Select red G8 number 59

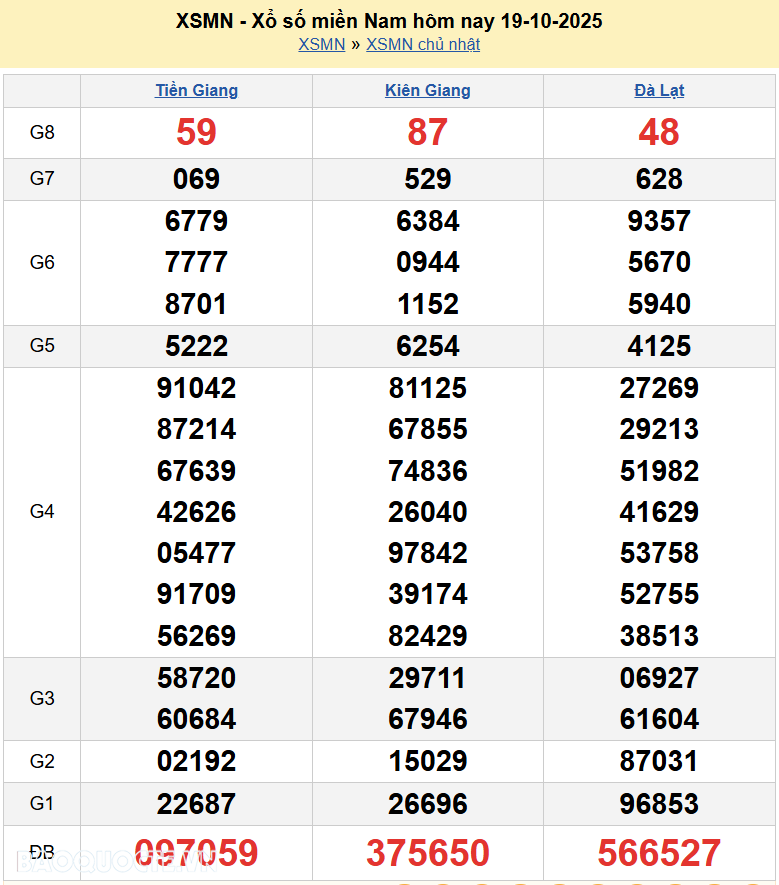197,132
